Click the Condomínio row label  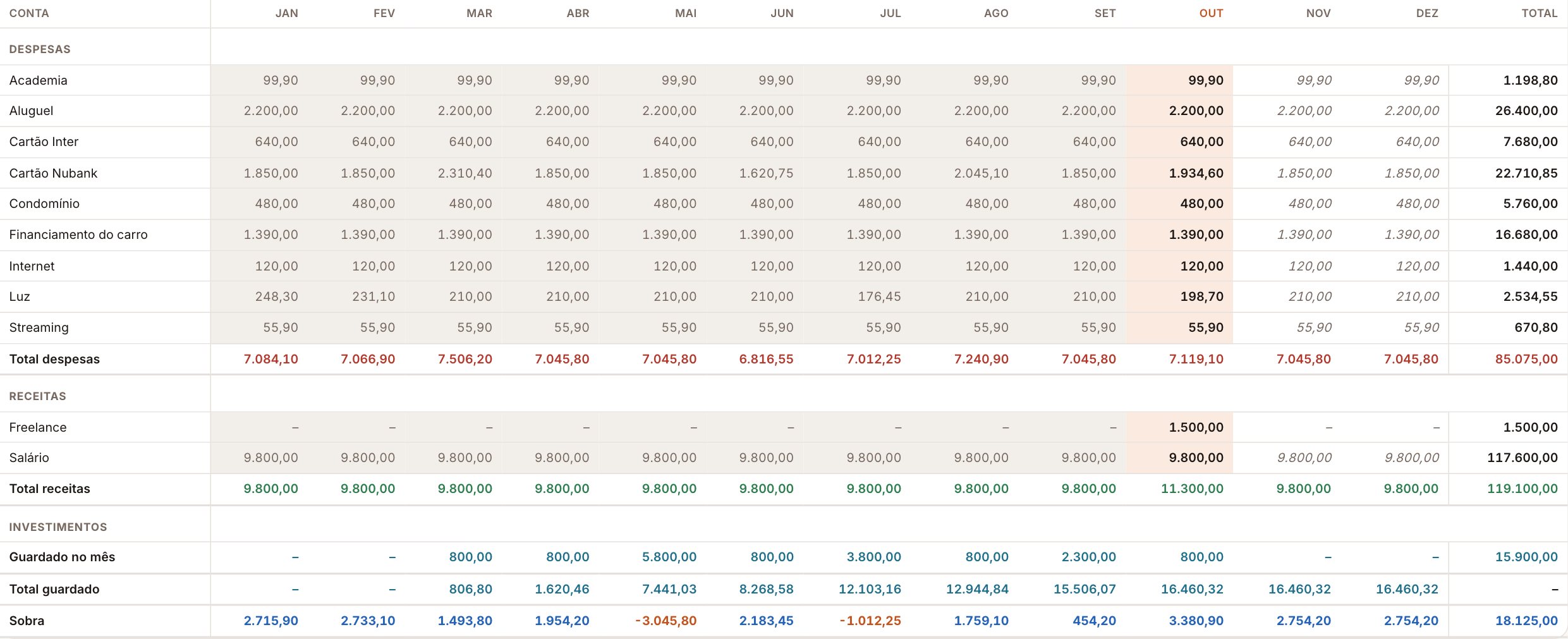coord(44,204)
